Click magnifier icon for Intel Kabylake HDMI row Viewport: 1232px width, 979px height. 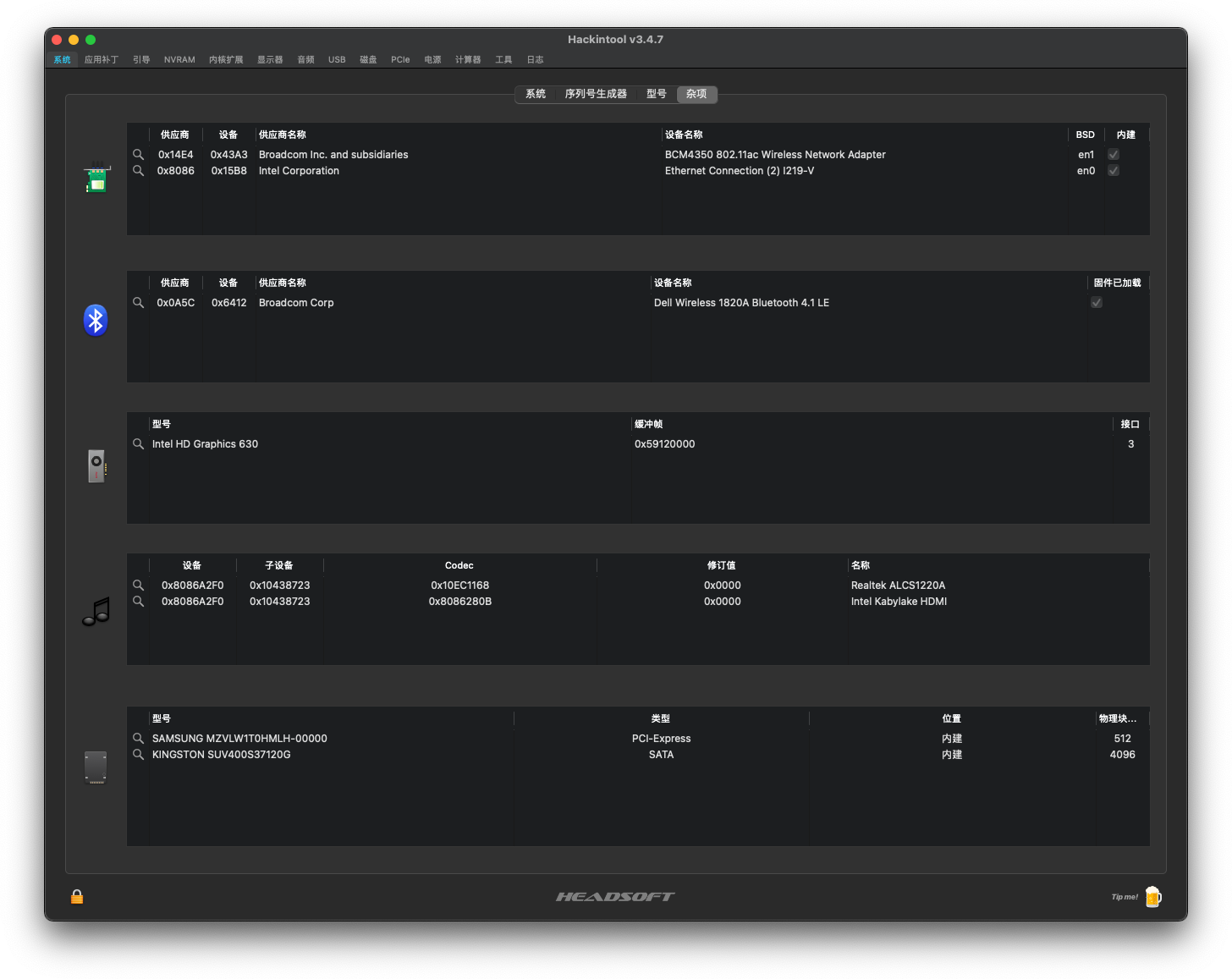click(138, 602)
